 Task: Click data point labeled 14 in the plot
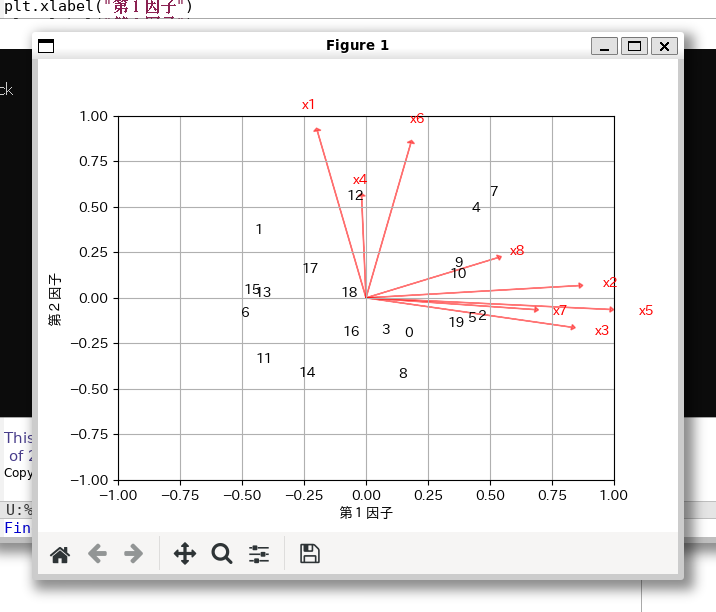pos(307,373)
